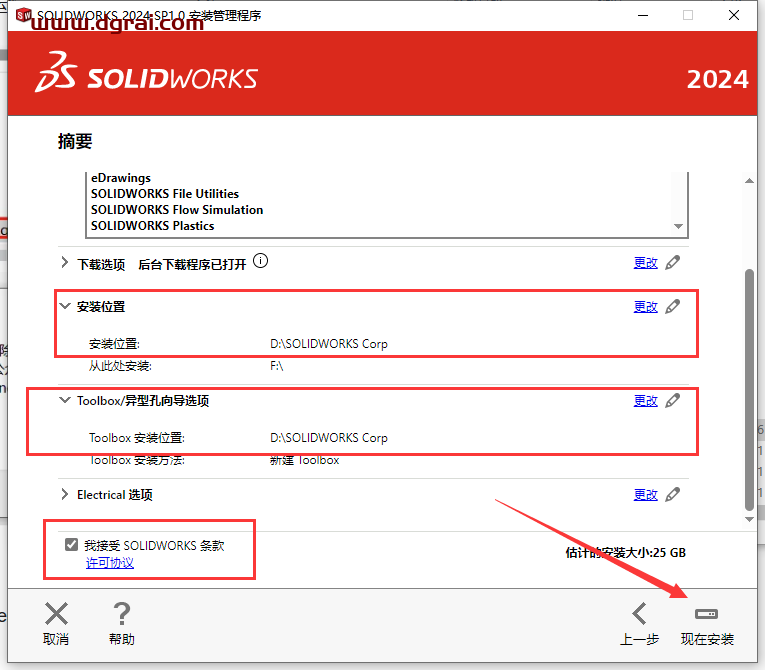
Task: Click the 更改 link for Electrical 选项
Action: [645, 495]
